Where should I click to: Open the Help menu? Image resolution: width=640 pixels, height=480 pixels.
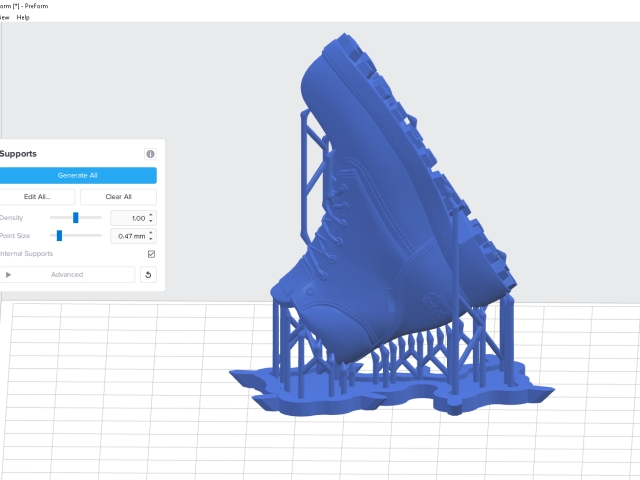point(23,17)
